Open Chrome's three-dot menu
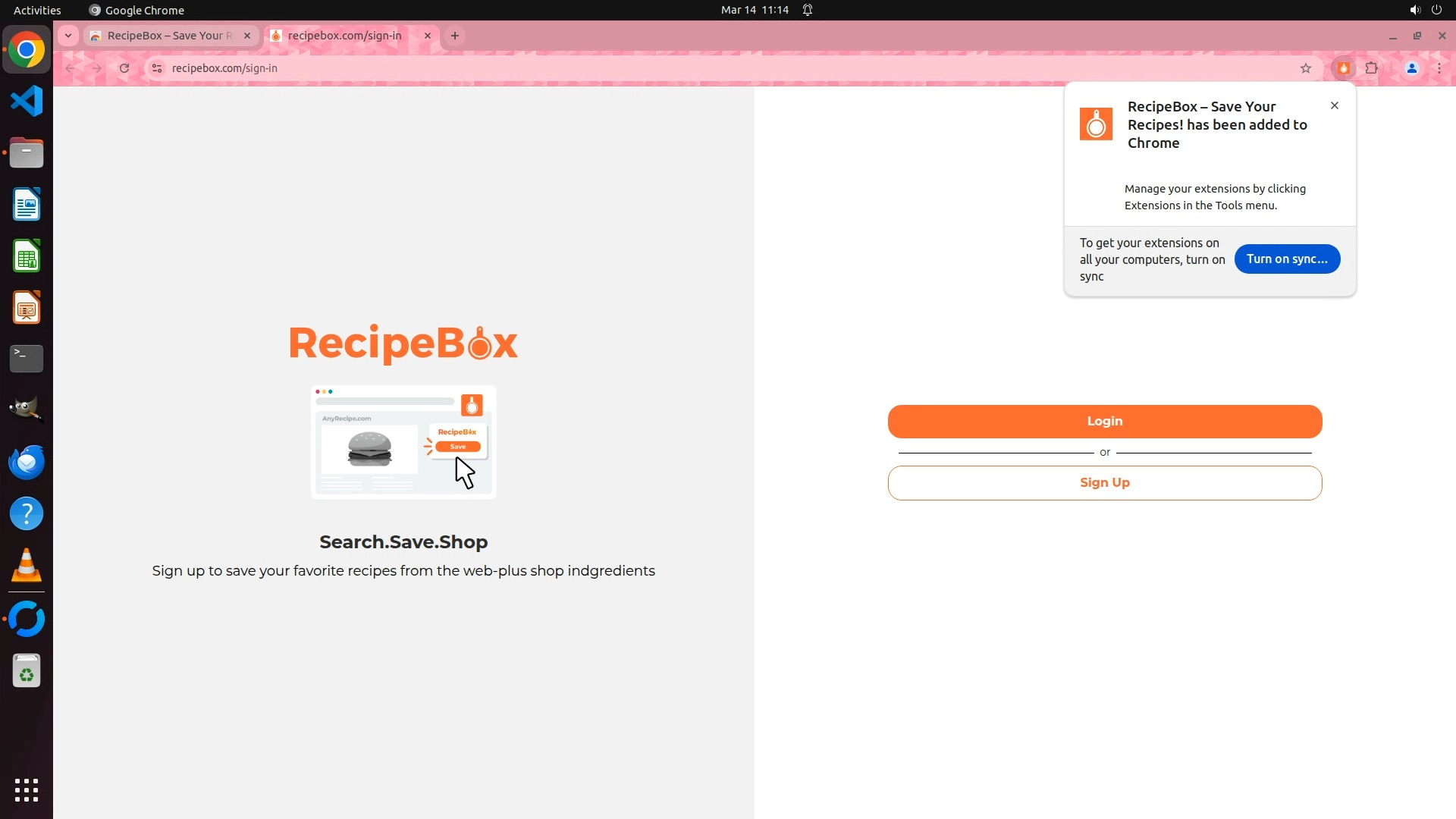This screenshot has height=819, width=1456. coord(1439,68)
